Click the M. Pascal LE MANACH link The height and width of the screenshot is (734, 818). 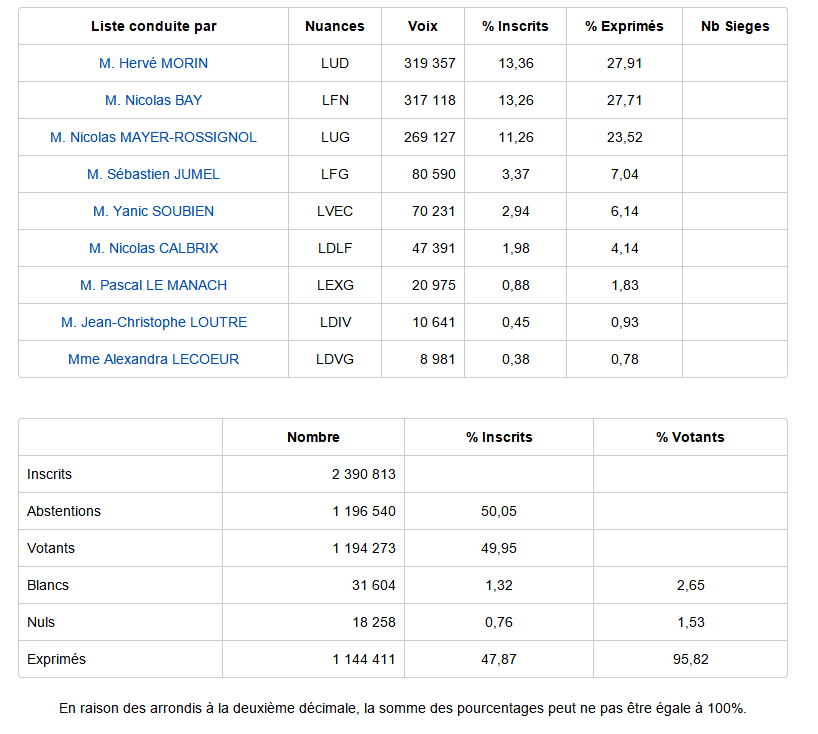[153, 285]
